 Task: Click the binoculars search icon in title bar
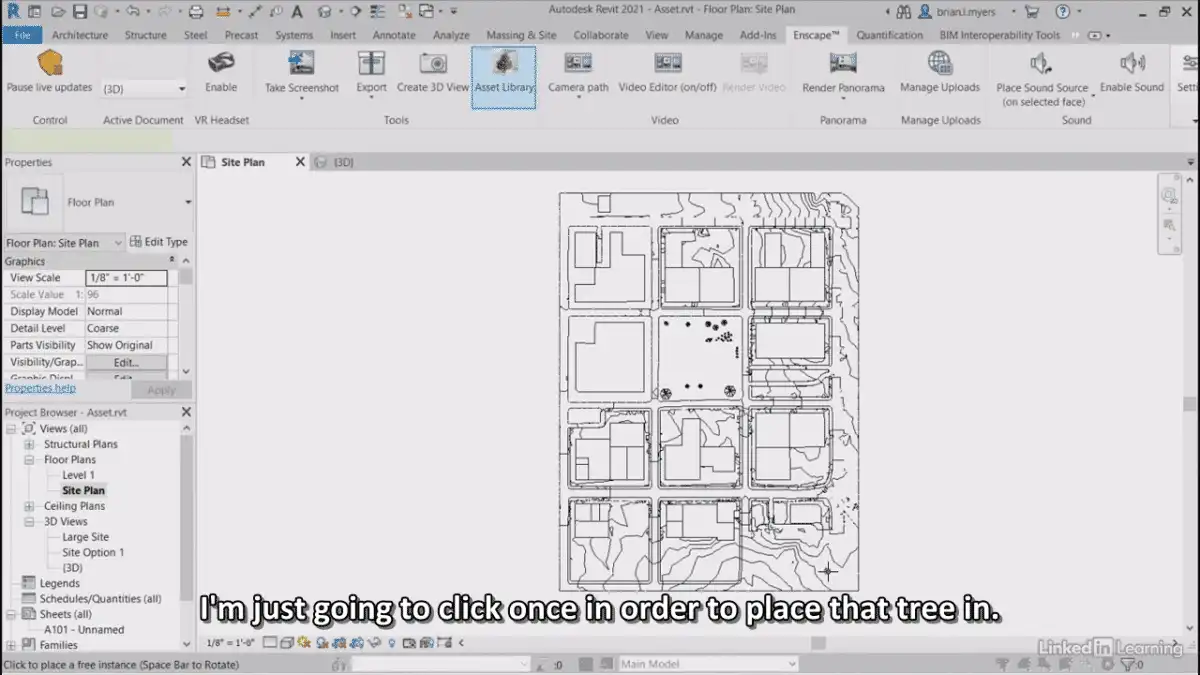(903, 12)
